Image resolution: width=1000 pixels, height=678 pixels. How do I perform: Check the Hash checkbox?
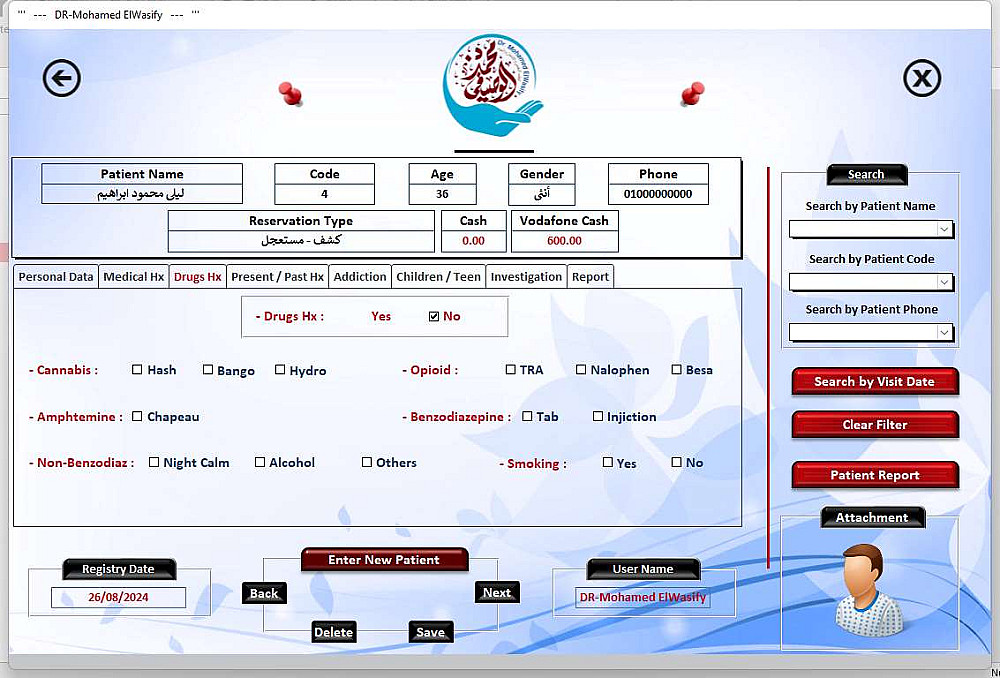point(137,369)
